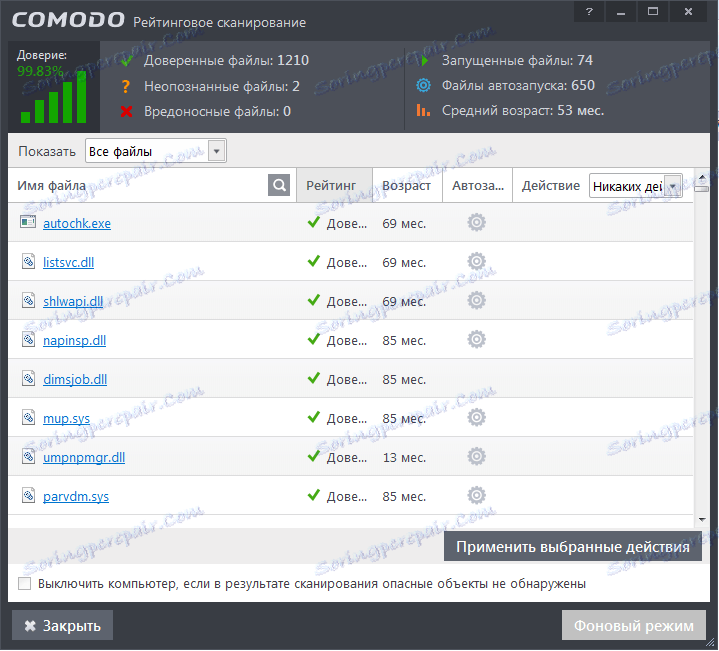Sort by the 'Возраст' column header
The height and width of the screenshot is (651, 719).
(x=407, y=185)
